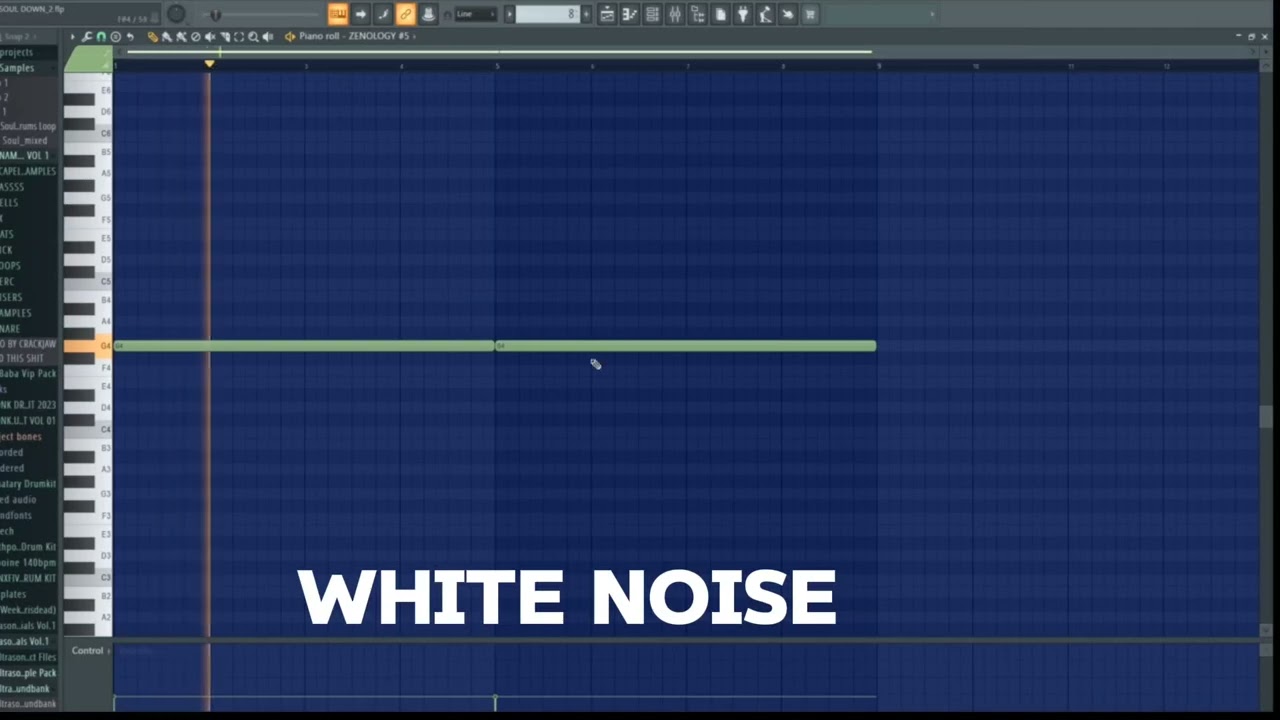Open the Line snap dropdown
Screen dimensions: 1280x720
point(475,14)
